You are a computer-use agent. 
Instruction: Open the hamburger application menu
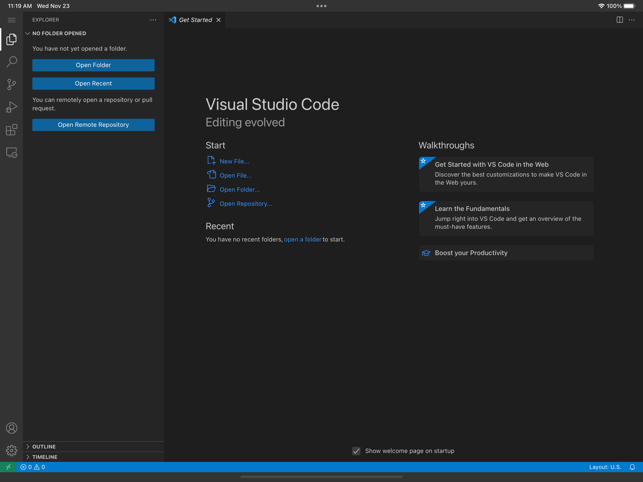pos(11,20)
